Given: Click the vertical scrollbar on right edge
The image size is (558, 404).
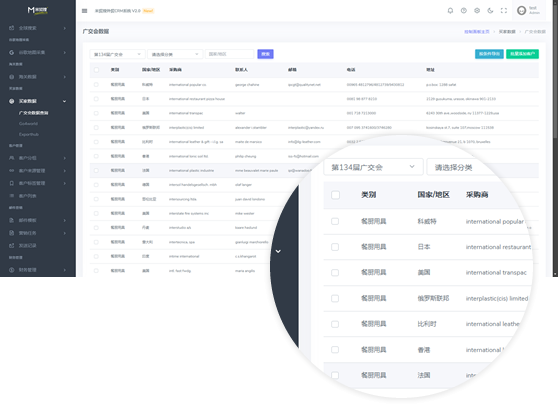Looking at the screenshot, I should tap(555, 71).
